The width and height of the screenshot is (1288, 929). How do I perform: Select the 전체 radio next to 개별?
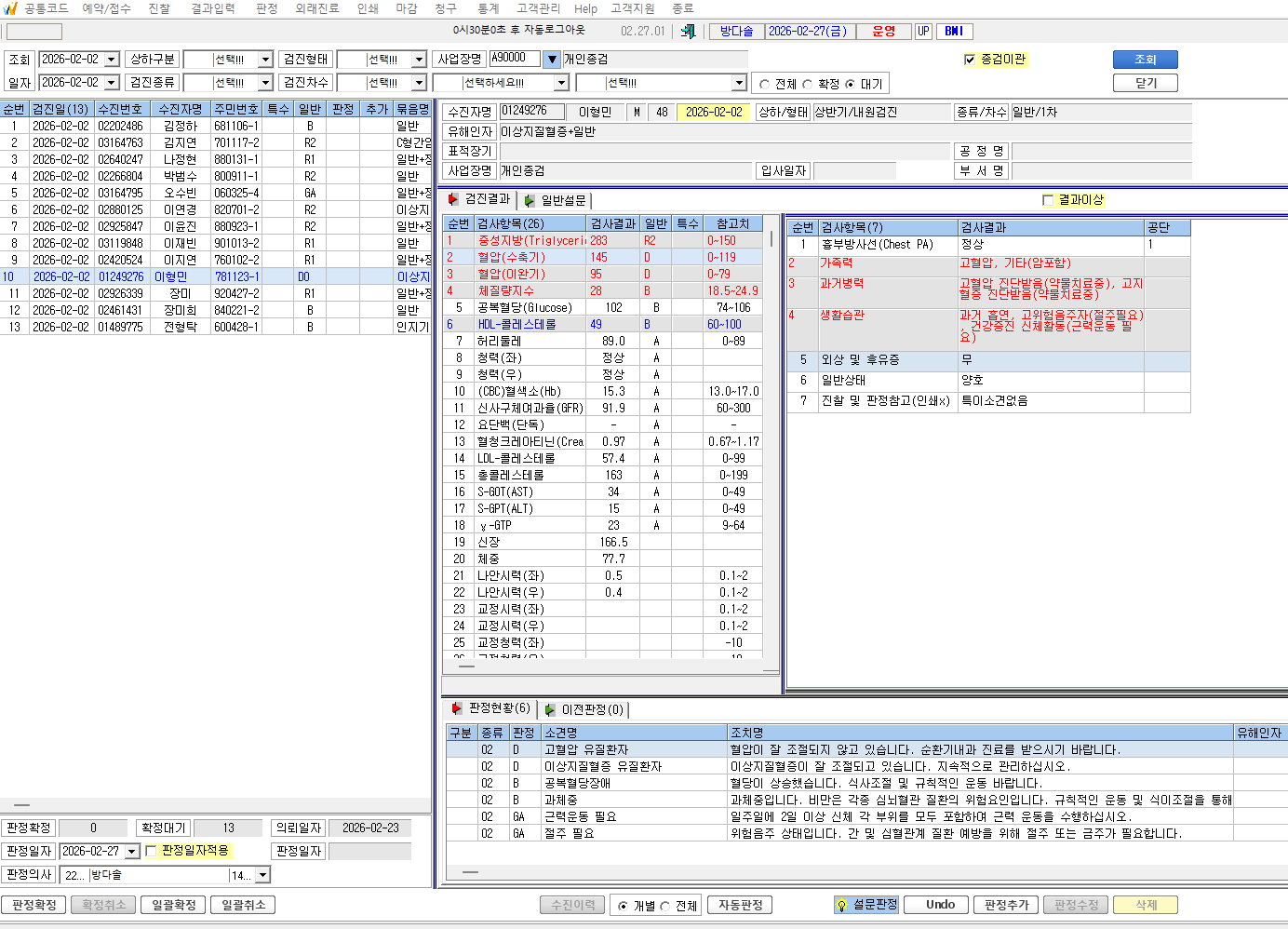pyautogui.click(x=665, y=907)
